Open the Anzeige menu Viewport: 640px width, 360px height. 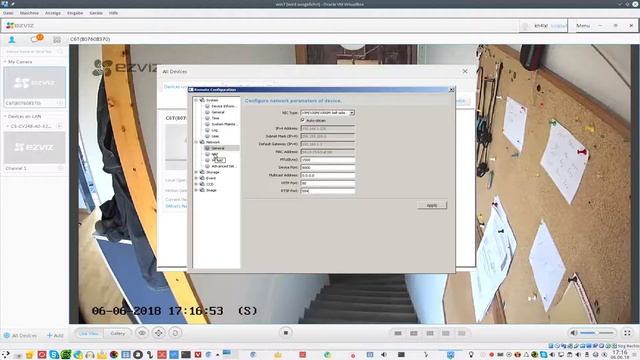click(53, 13)
